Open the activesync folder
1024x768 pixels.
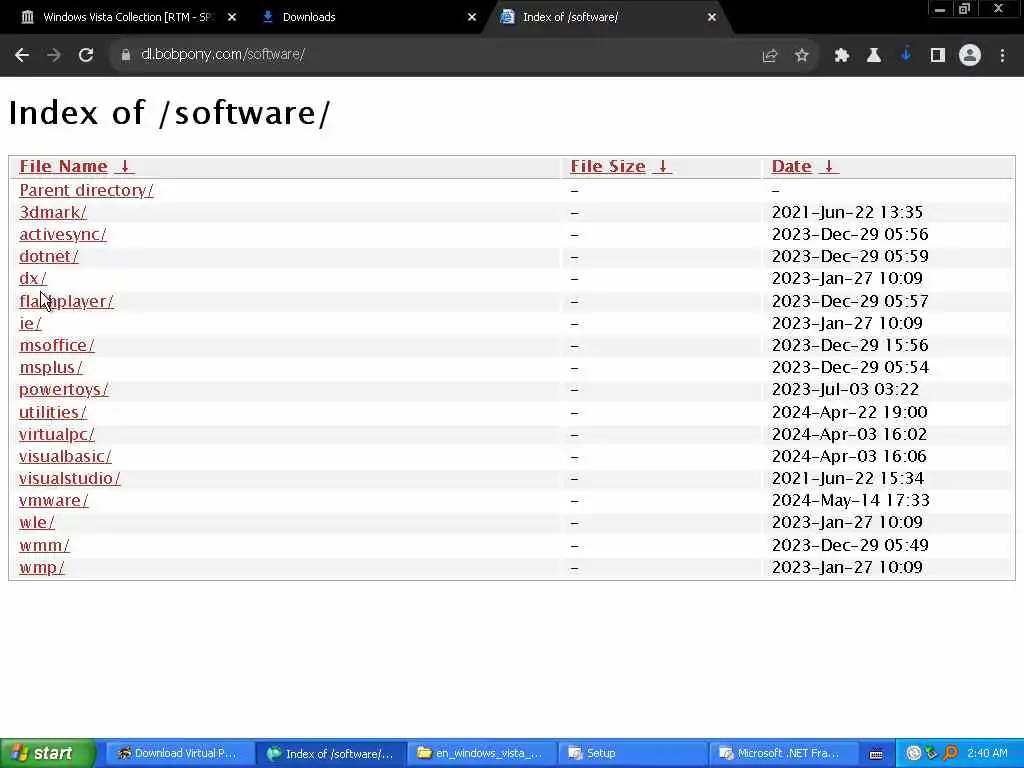coord(63,234)
